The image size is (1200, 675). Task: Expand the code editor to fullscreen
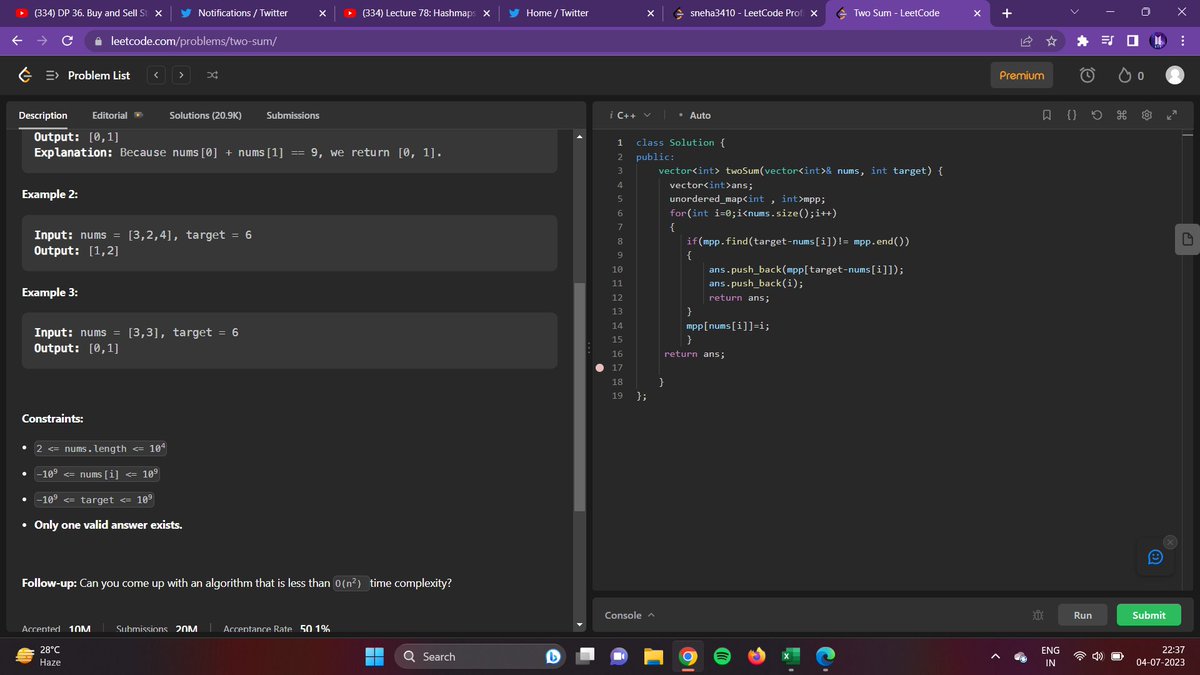pyautogui.click(x=1171, y=115)
